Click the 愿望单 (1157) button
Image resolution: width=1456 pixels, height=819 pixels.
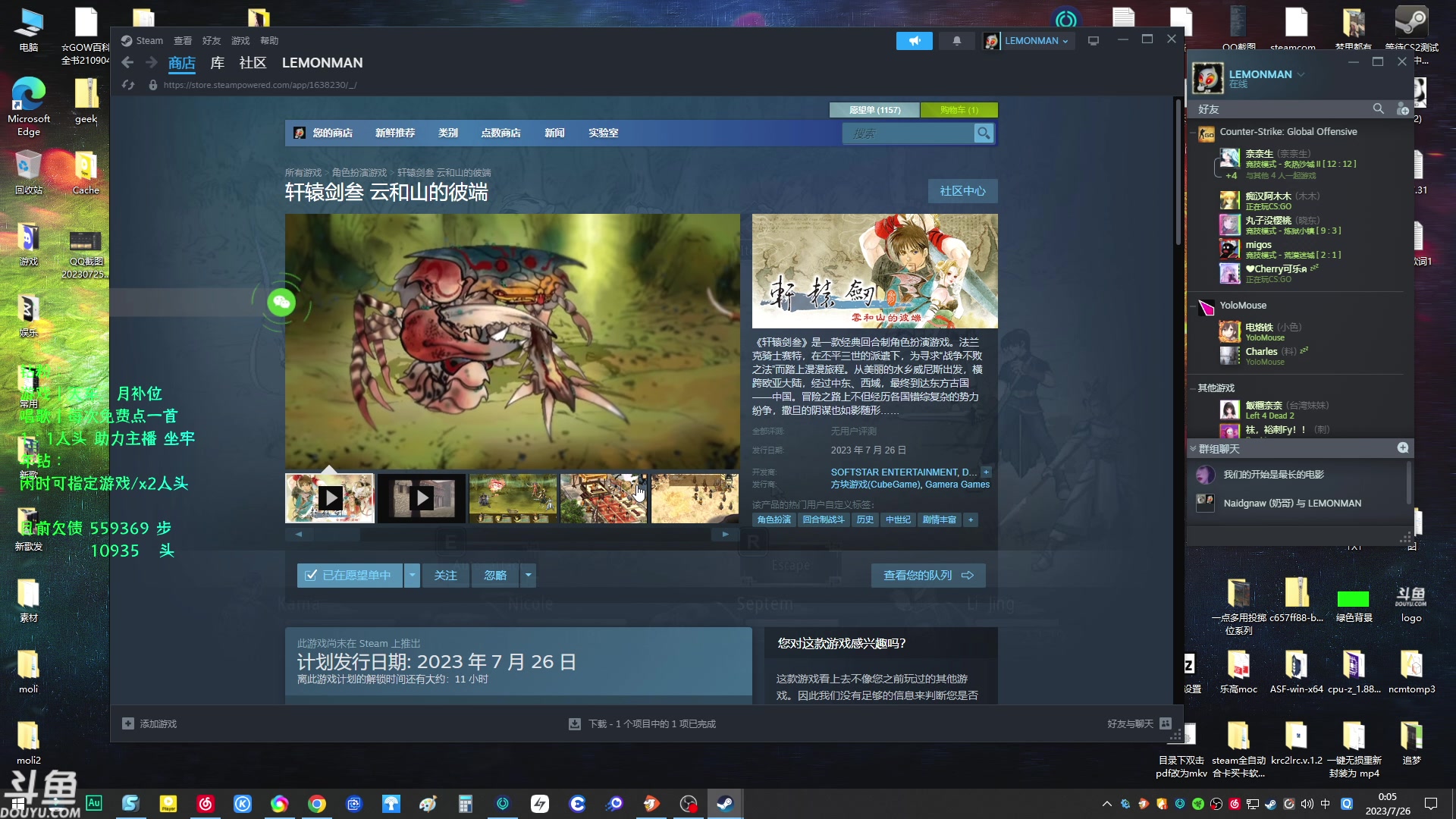click(x=874, y=110)
